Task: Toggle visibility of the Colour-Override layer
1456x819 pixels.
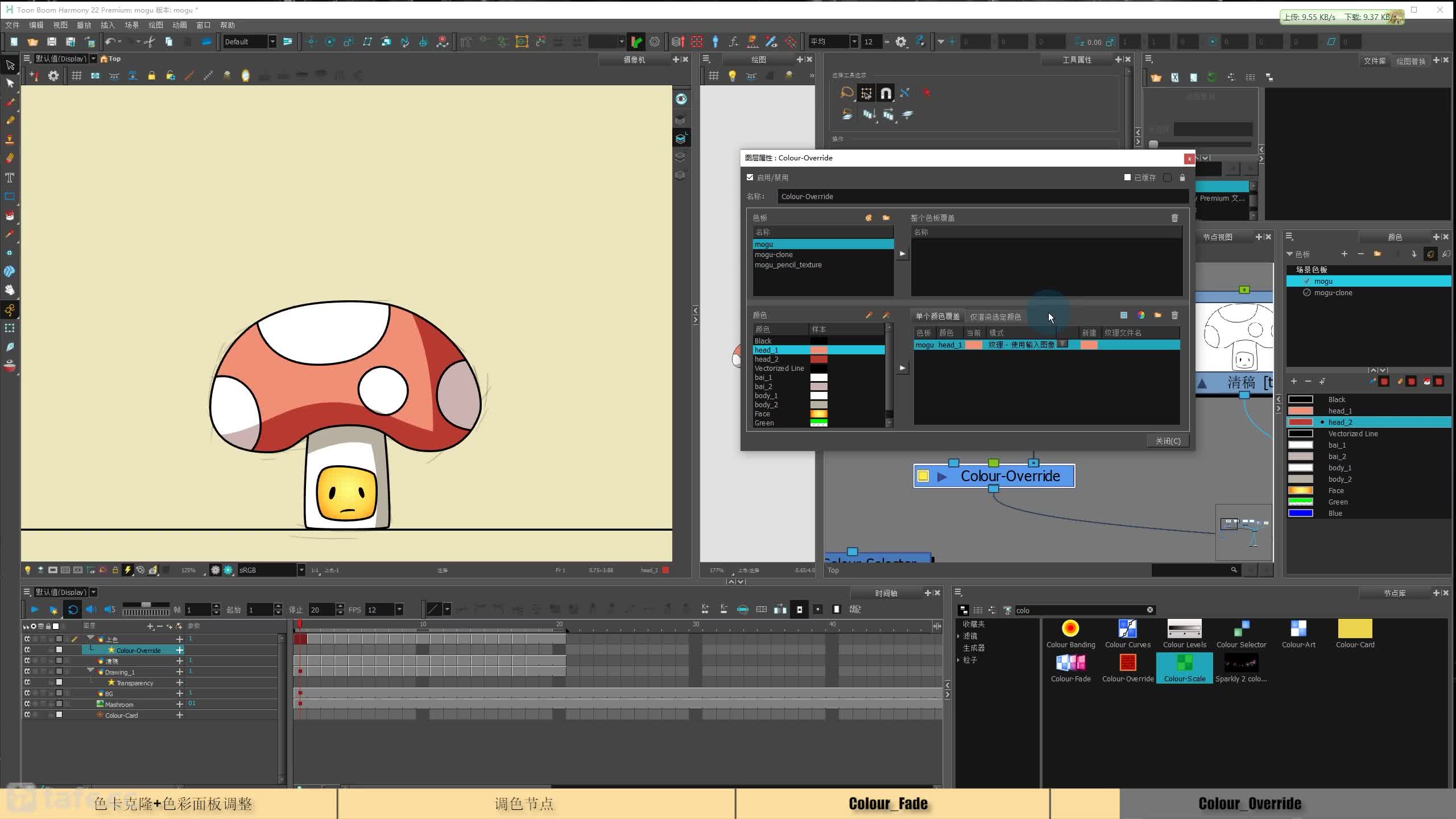Action: [x=27, y=650]
